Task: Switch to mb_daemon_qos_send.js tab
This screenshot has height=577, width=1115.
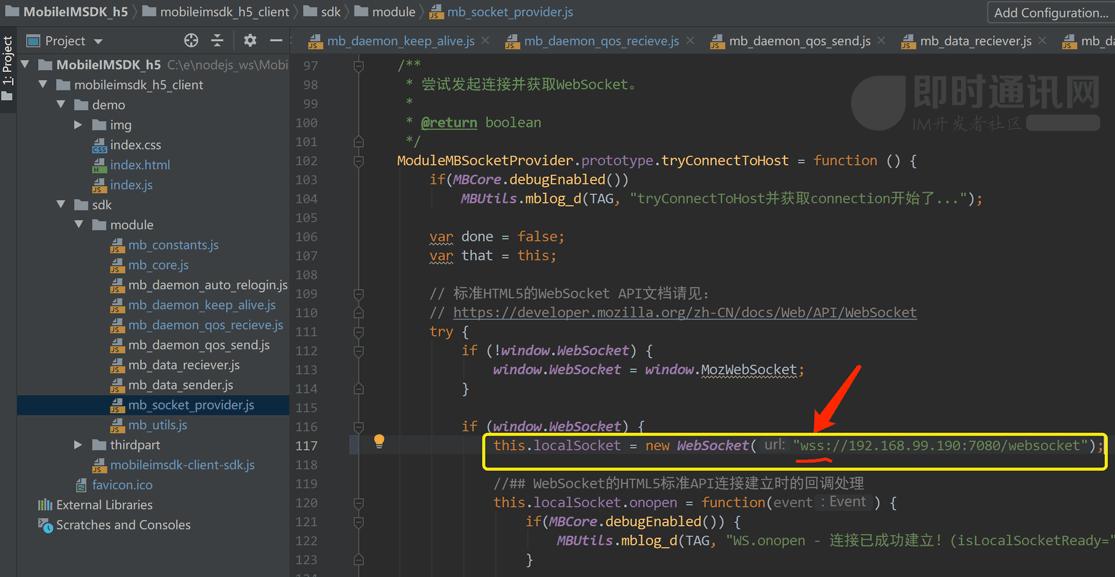Action: point(799,41)
